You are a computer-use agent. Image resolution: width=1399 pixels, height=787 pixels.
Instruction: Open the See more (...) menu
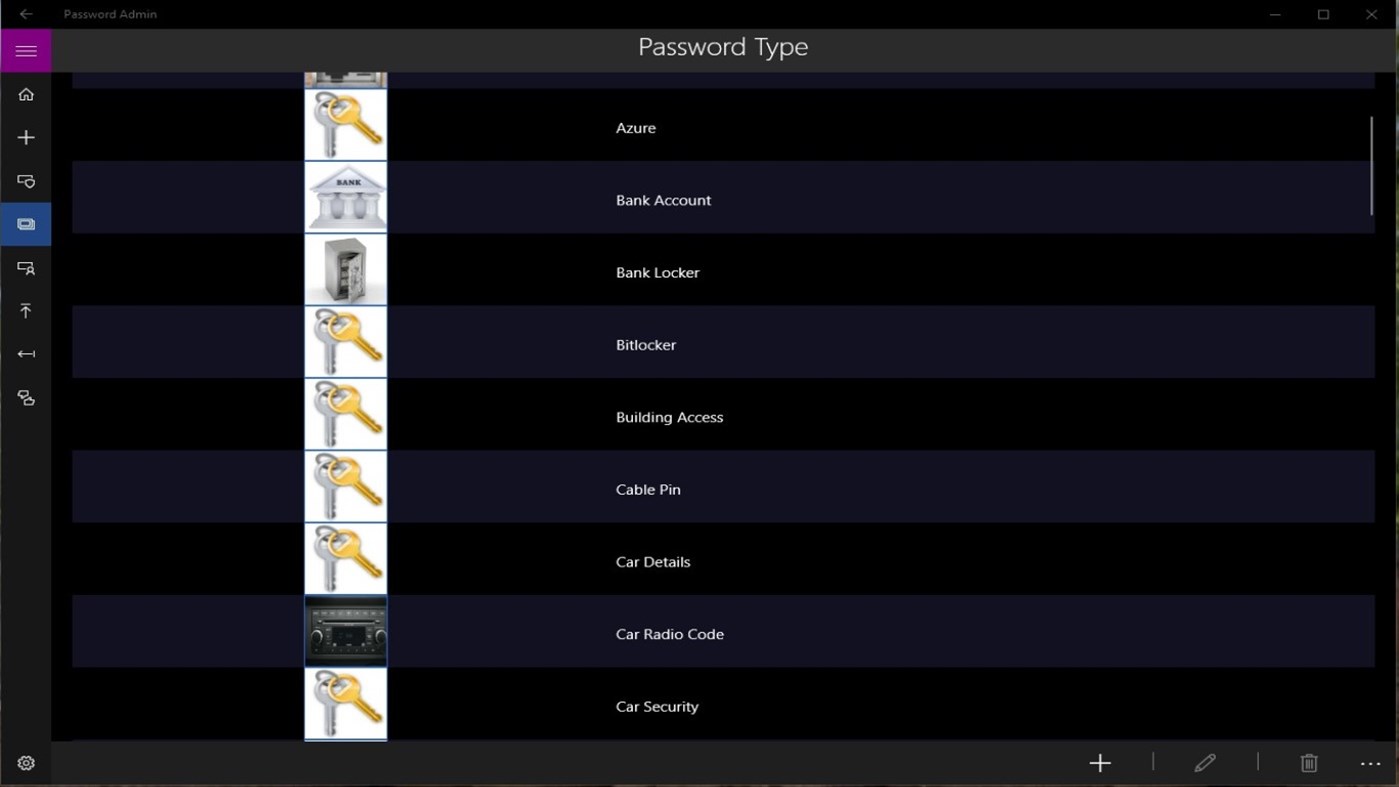click(1371, 762)
